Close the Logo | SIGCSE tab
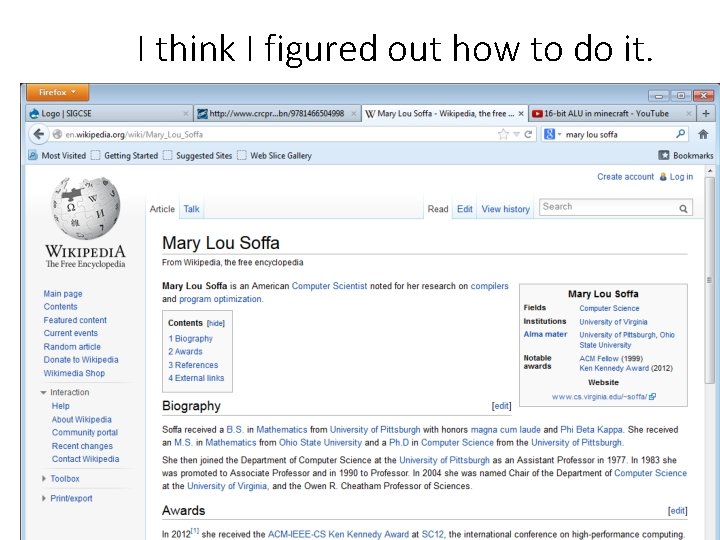Viewport: 720px width, 540px height. (186, 113)
